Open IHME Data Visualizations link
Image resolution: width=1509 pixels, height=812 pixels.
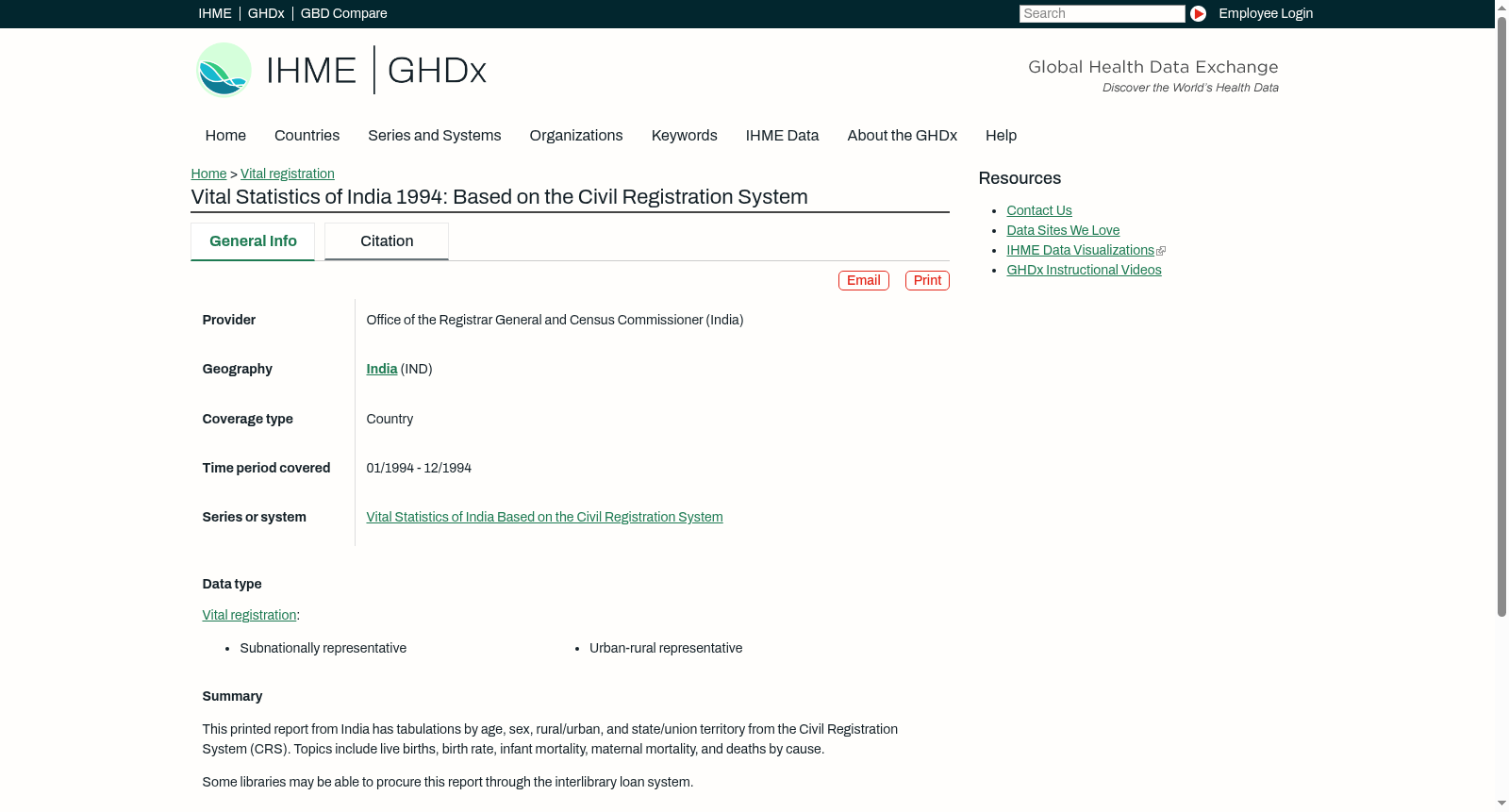pyautogui.click(x=1080, y=250)
